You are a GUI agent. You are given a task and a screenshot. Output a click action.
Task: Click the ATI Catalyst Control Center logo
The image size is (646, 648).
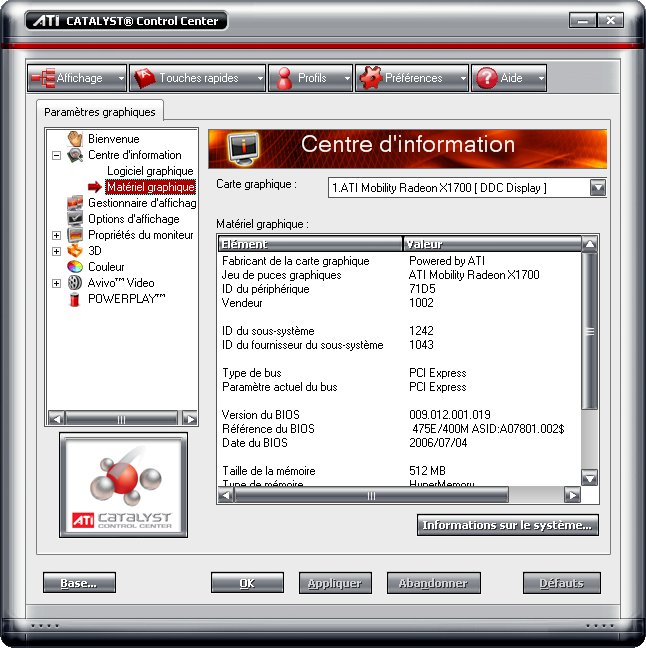pyautogui.click(x=122, y=485)
